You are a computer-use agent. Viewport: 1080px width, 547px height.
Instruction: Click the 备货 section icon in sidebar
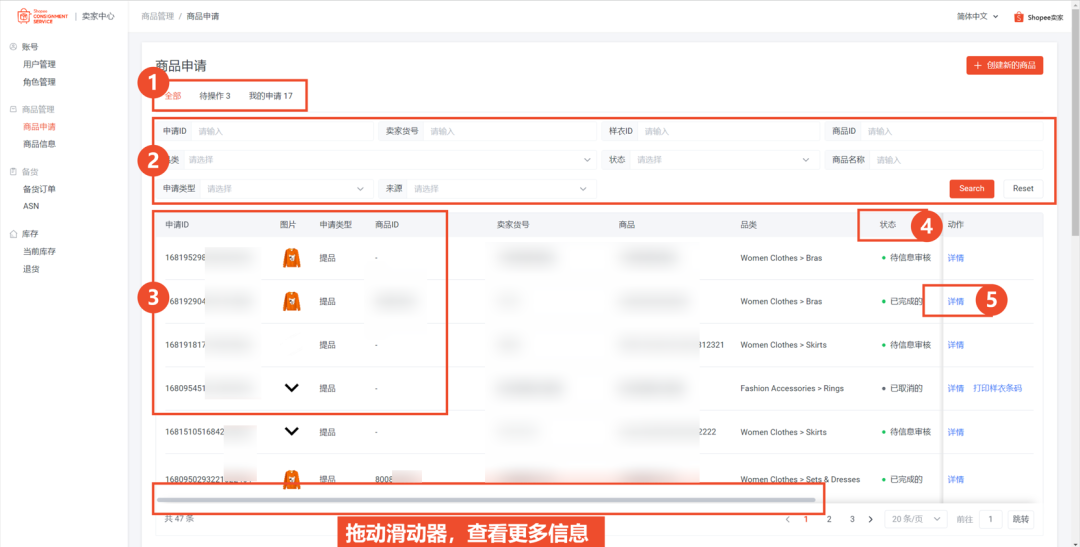(13, 172)
